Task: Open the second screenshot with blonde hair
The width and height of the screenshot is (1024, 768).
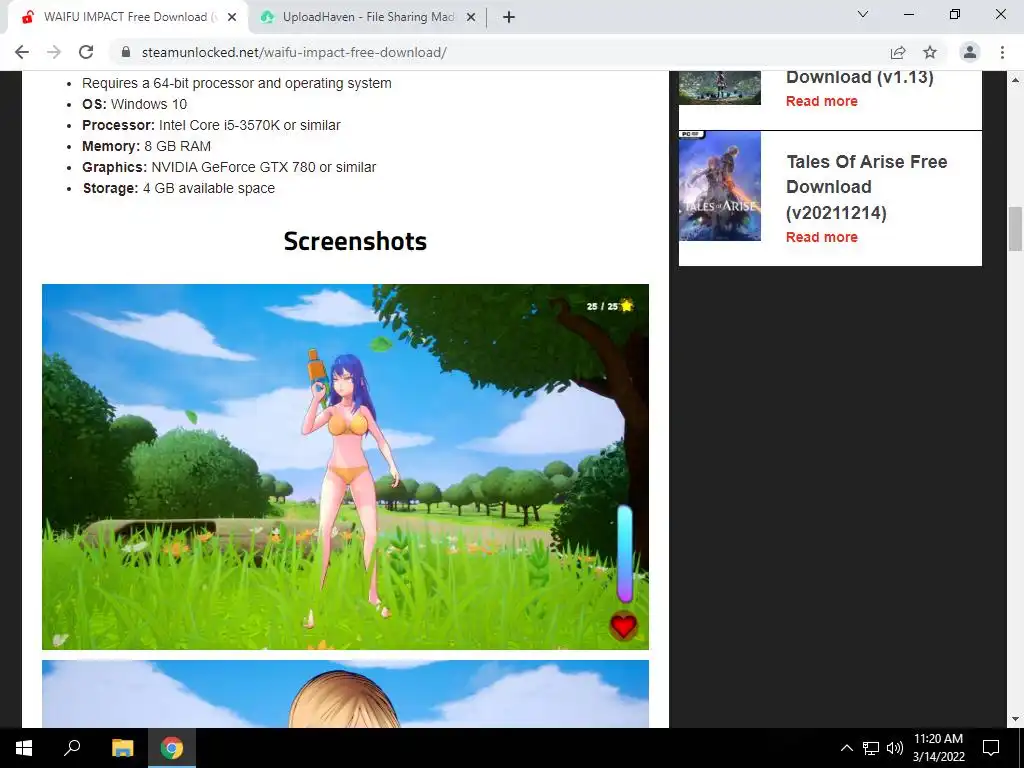Action: 345,694
